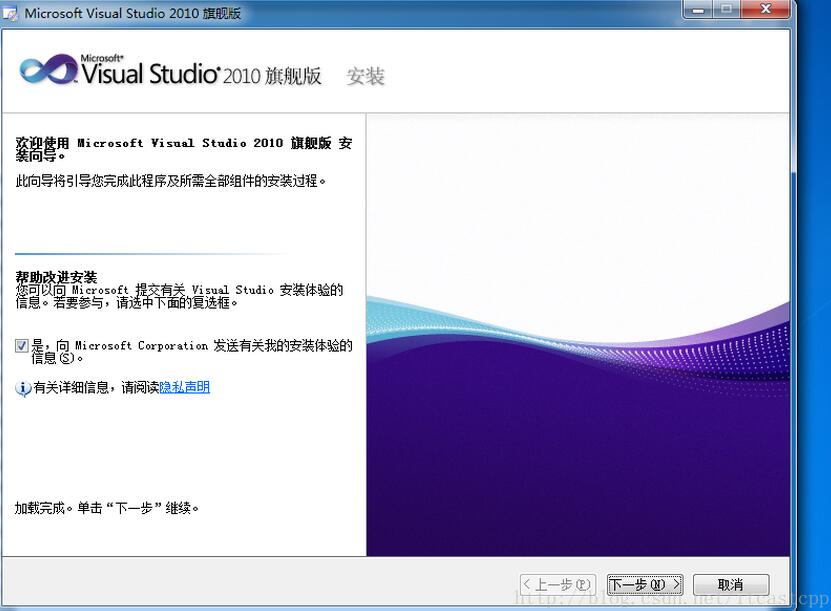
Task: Open the 隐私声明 privacy statement link
Action: pyautogui.click(x=184, y=387)
